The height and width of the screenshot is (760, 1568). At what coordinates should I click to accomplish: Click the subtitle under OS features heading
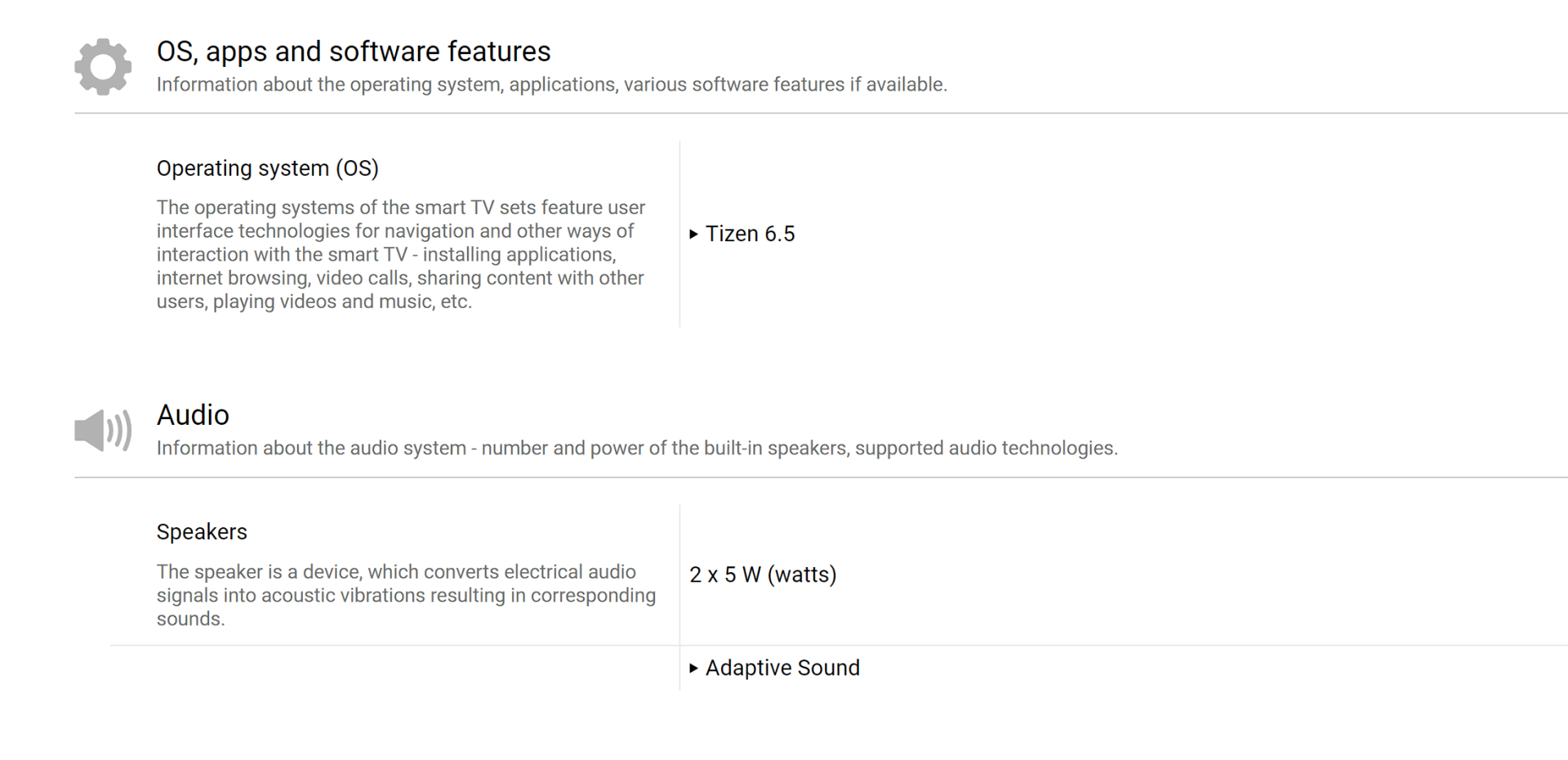[551, 85]
